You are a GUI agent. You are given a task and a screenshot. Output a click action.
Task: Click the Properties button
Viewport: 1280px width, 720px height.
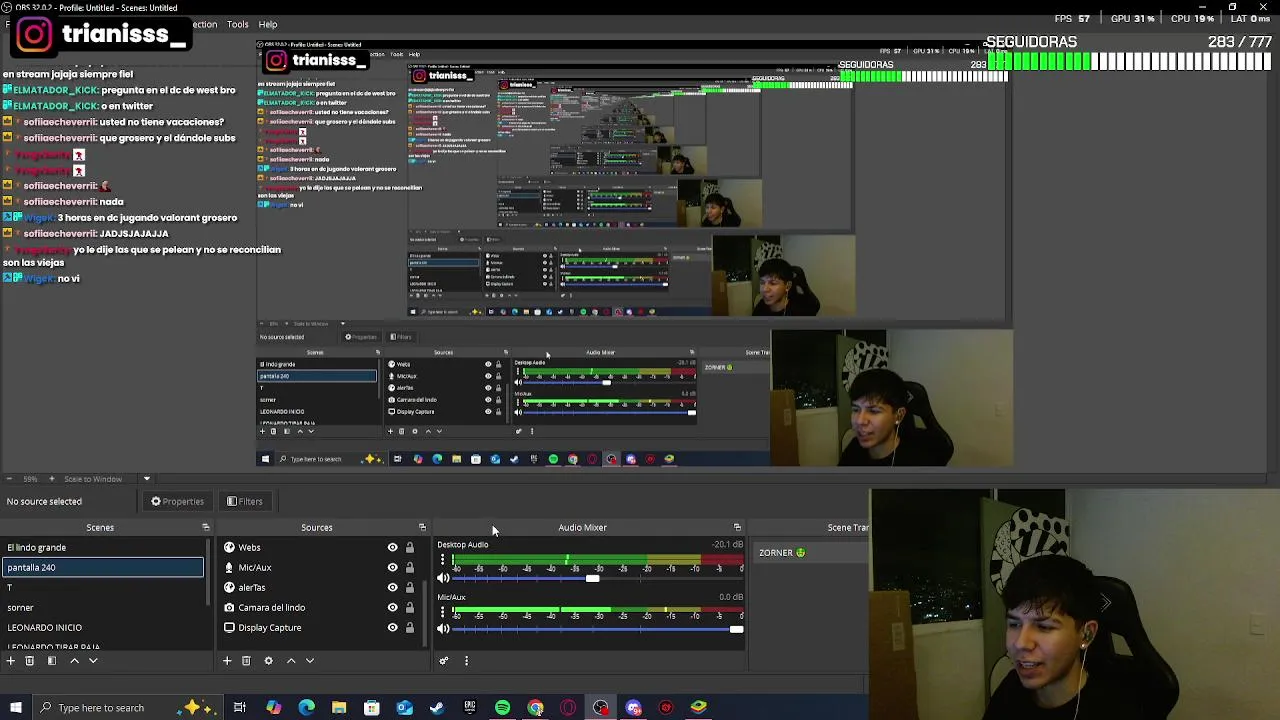(x=177, y=501)
